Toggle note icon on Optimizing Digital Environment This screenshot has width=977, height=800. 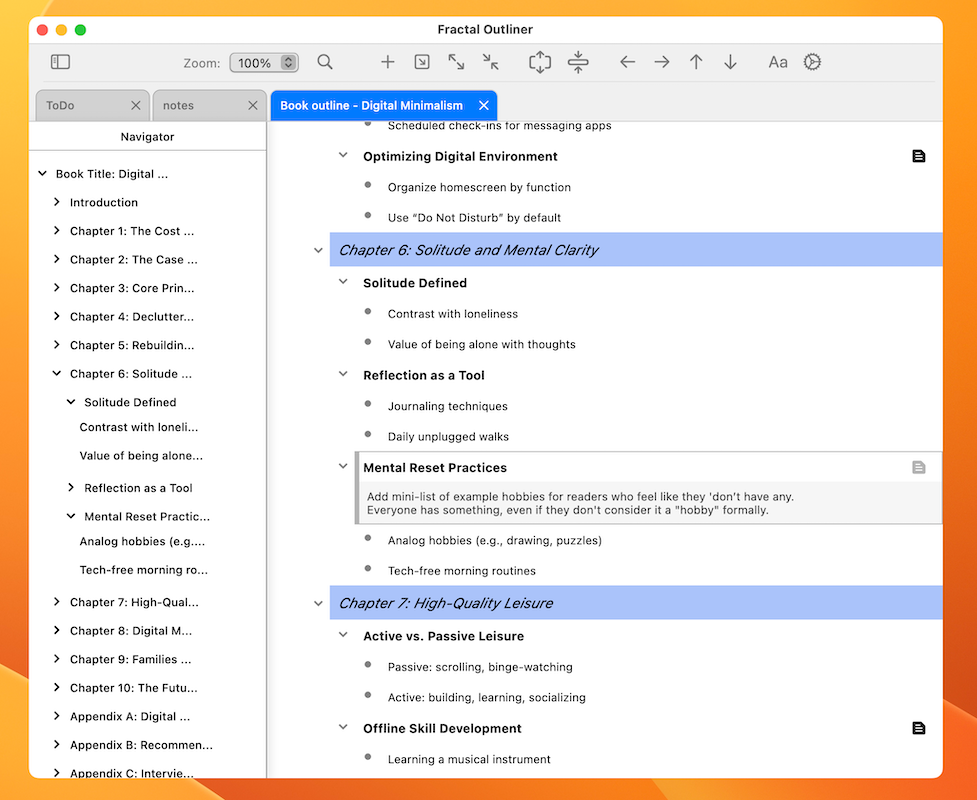pos(919,156)
